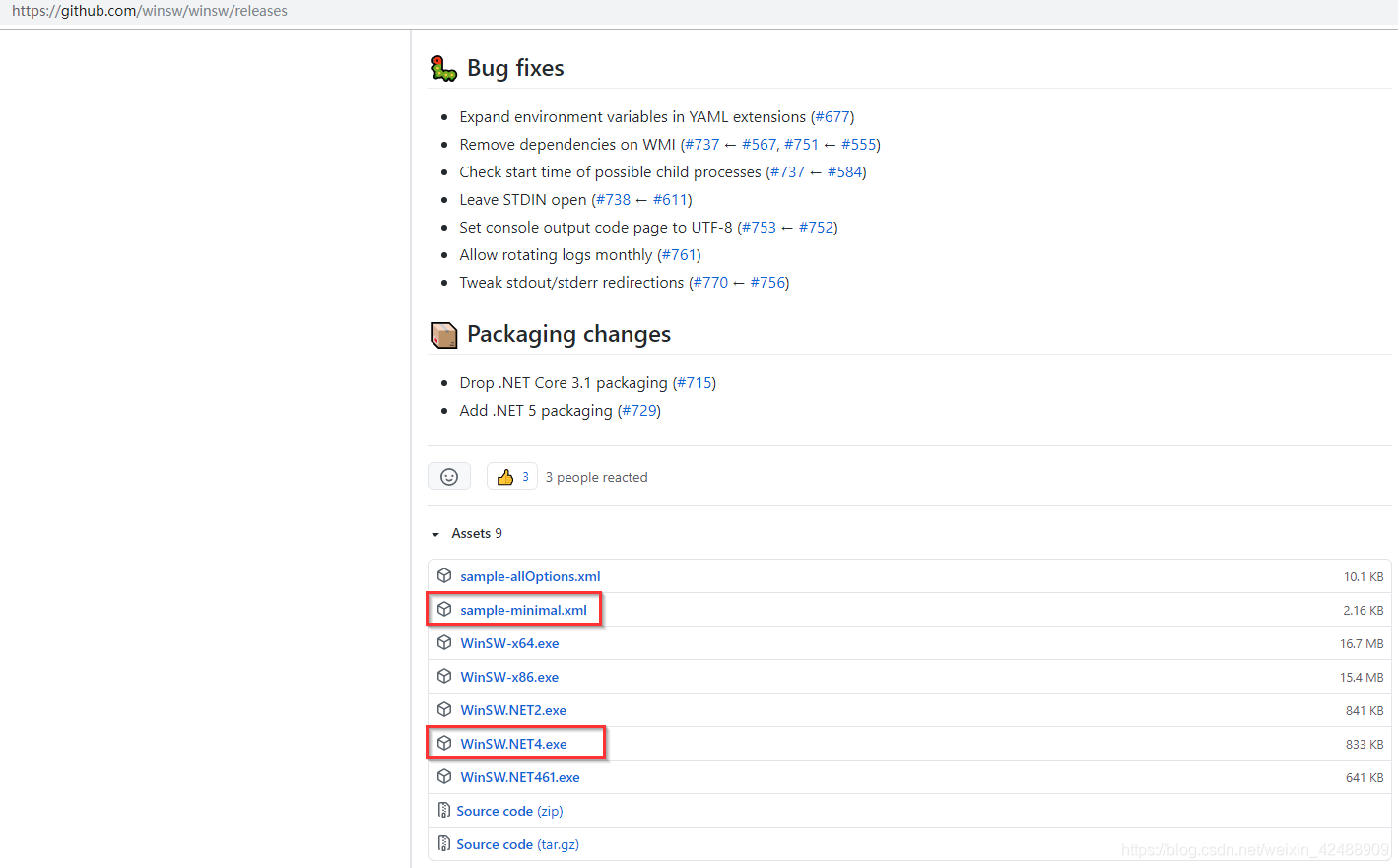This screenshot has height=868, width=1398.
Task: Click the '641 KB' size of WinSW.NET461.exe
Action: point(1365,777)
